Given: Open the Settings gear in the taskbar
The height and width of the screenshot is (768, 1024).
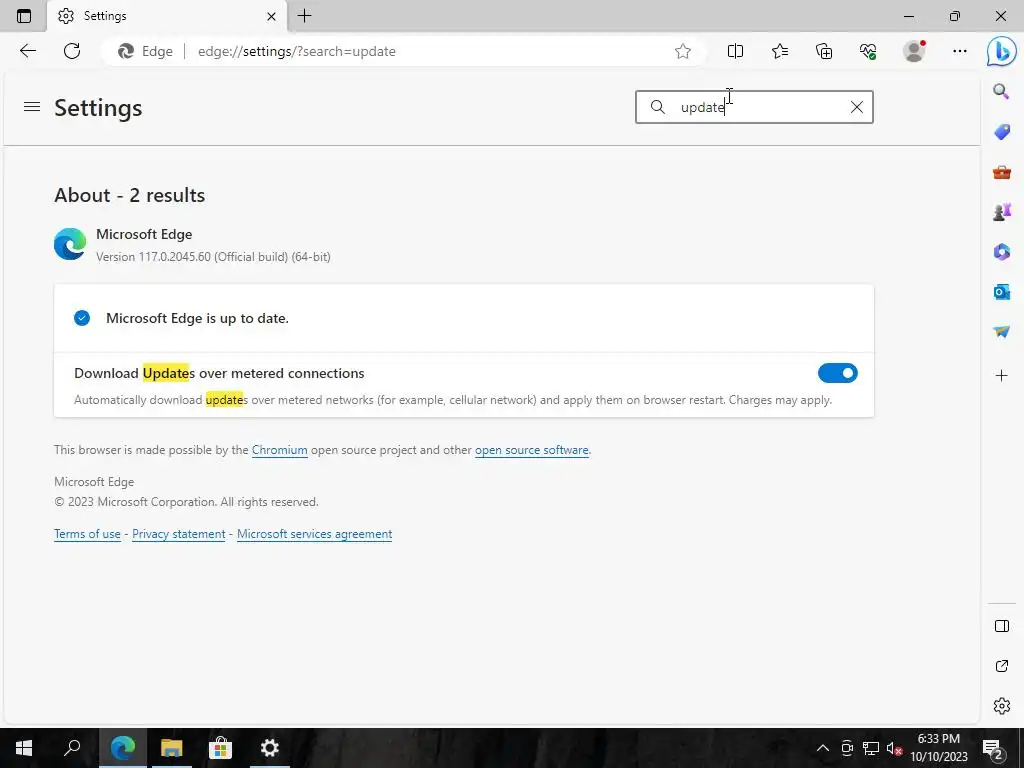Looking at the screenshot, I should (270, 748).
